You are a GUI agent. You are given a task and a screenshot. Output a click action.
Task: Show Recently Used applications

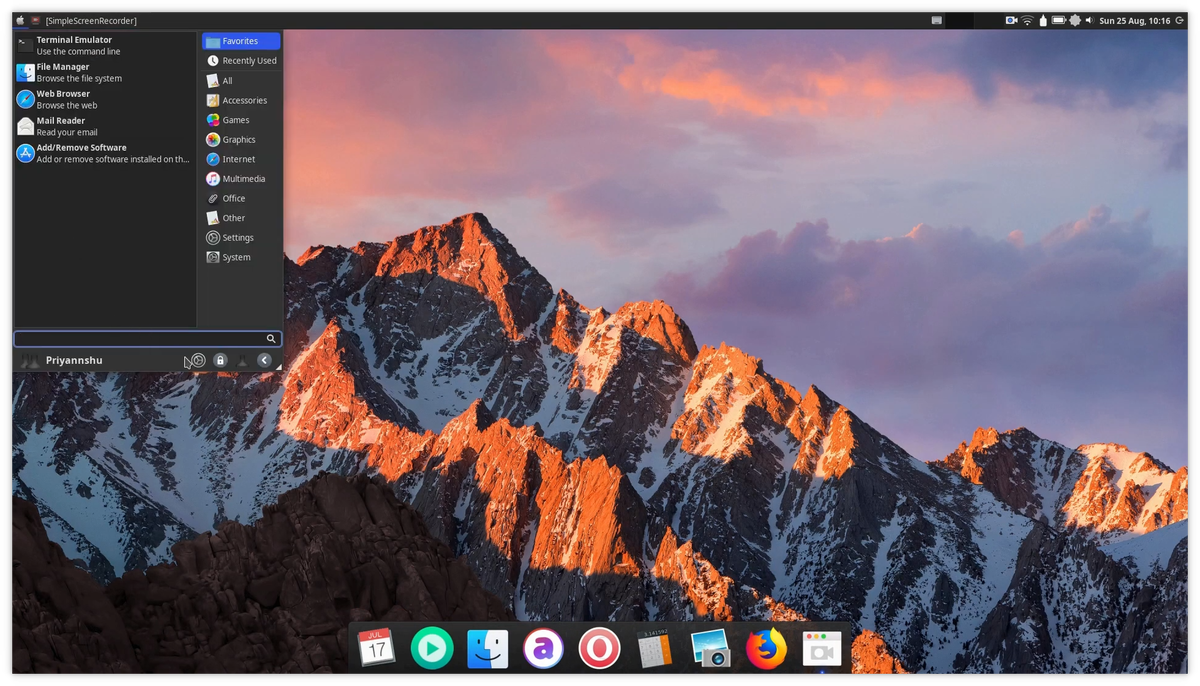(x=241, y=61)
